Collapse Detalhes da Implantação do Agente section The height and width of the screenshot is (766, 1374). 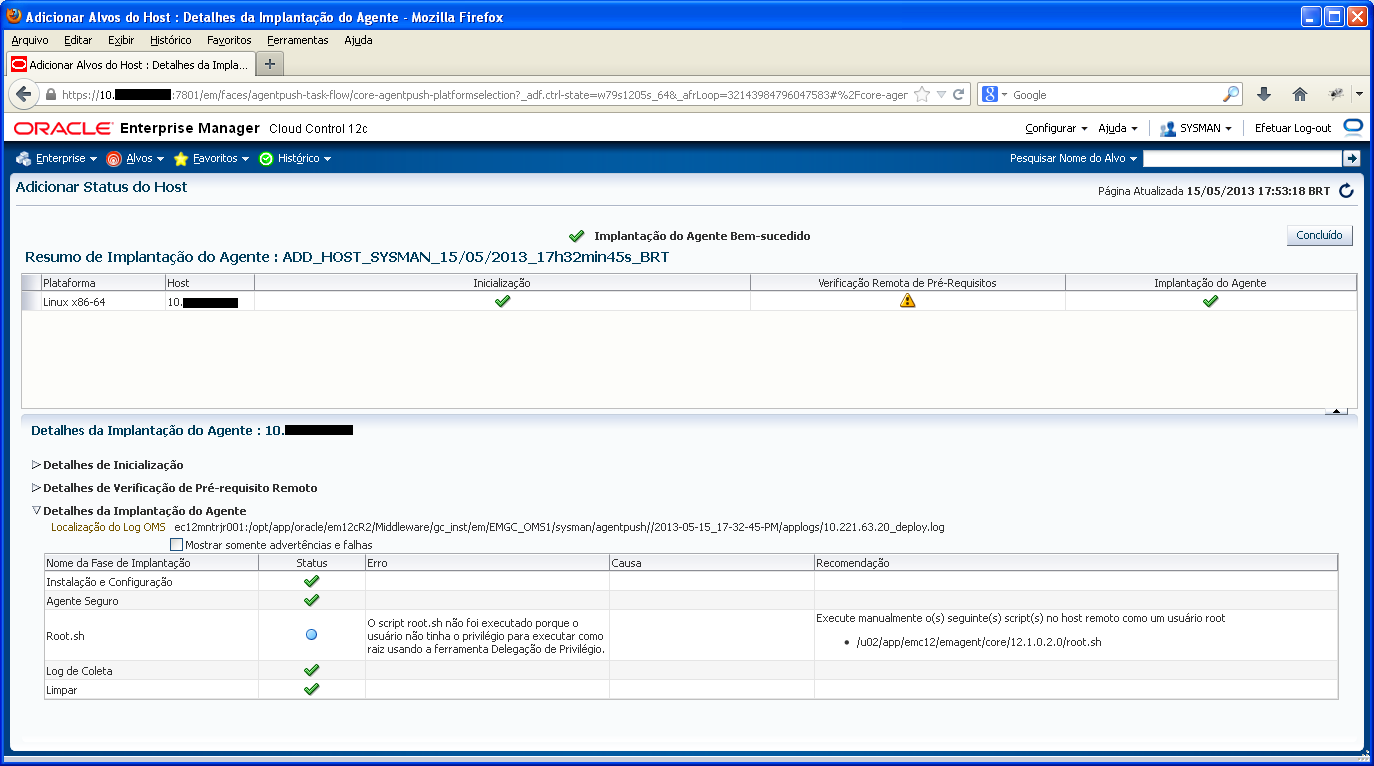click(37, 511)
